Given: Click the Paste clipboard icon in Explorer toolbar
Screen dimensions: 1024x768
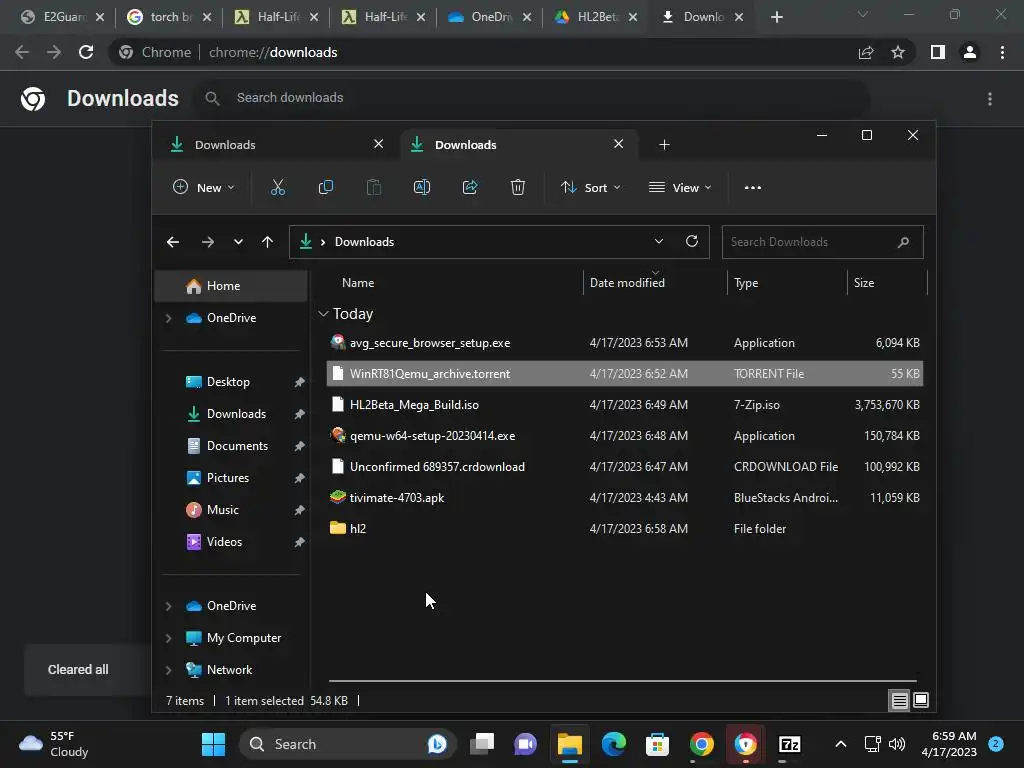Looking at the screenshot, I should click(x=374, y=187).
